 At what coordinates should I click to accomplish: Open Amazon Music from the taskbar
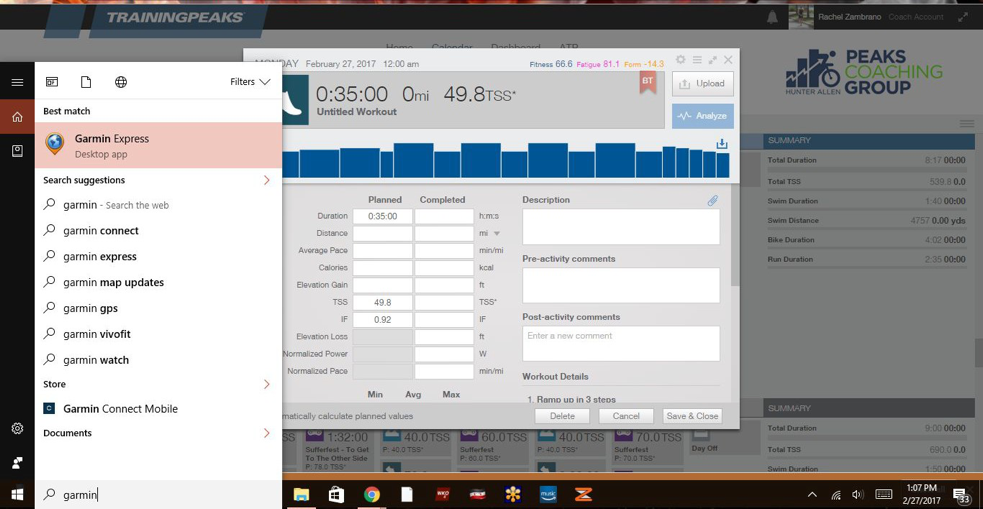click(x=548, y=495)
